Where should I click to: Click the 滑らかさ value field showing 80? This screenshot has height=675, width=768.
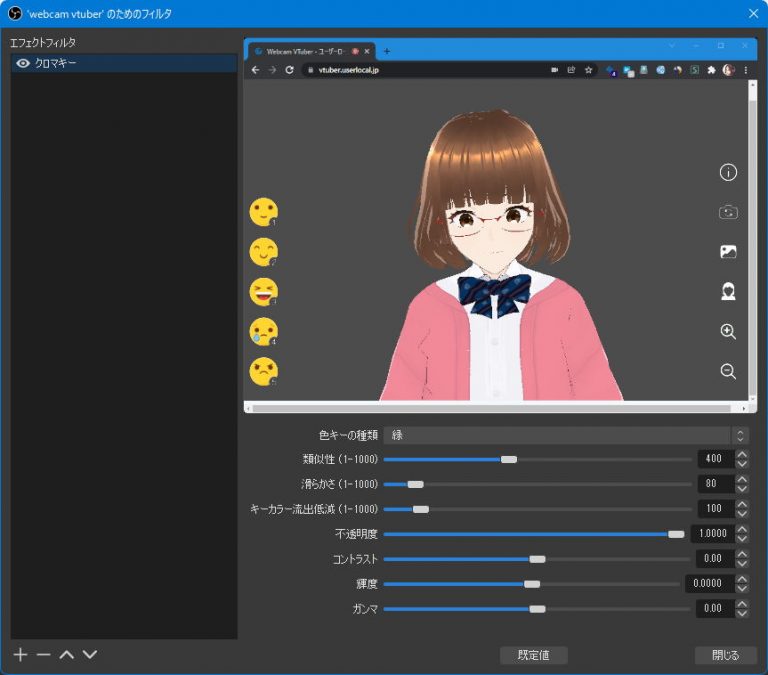716,484
